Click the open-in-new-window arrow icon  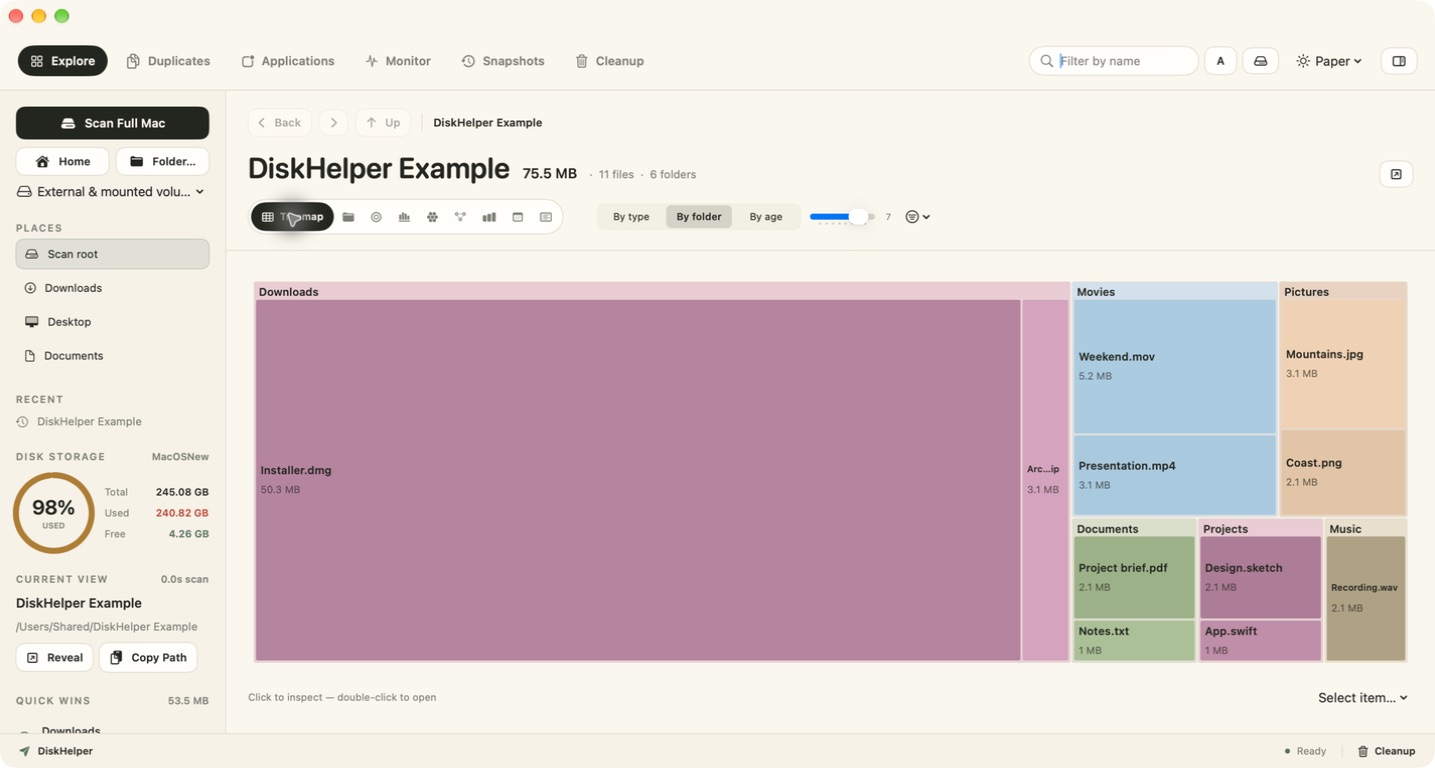[1396, 174]
